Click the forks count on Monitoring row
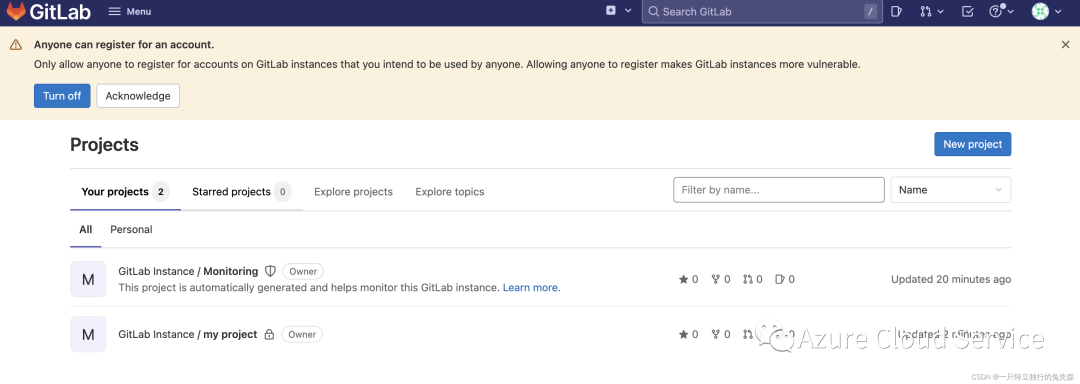This screenshot has width=1080, height=384. (721, 279)
